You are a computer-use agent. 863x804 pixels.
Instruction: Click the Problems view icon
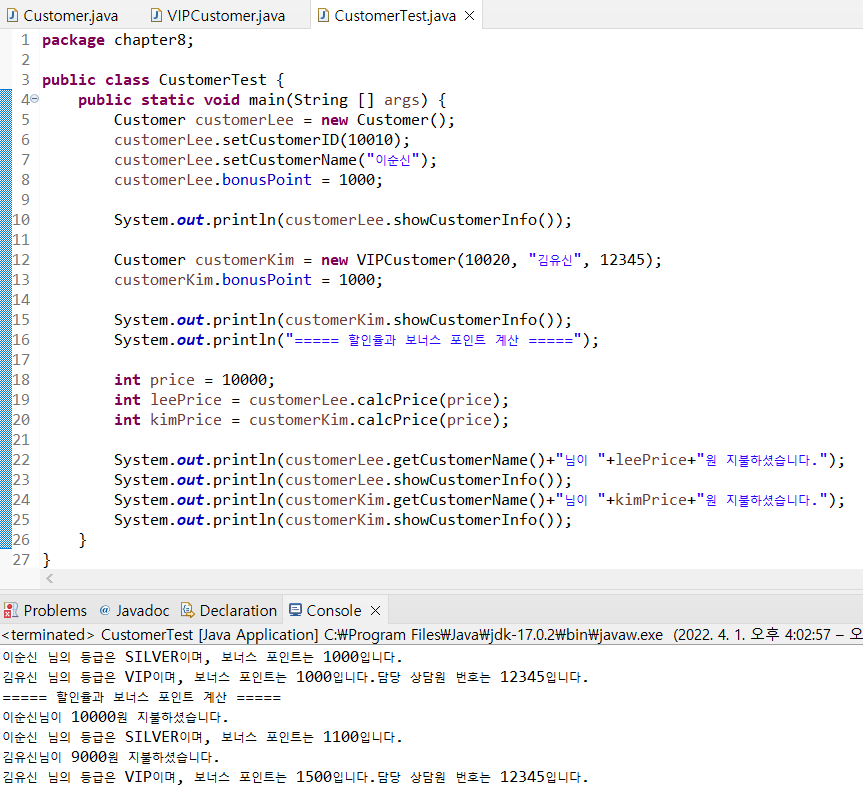point(11,610)
